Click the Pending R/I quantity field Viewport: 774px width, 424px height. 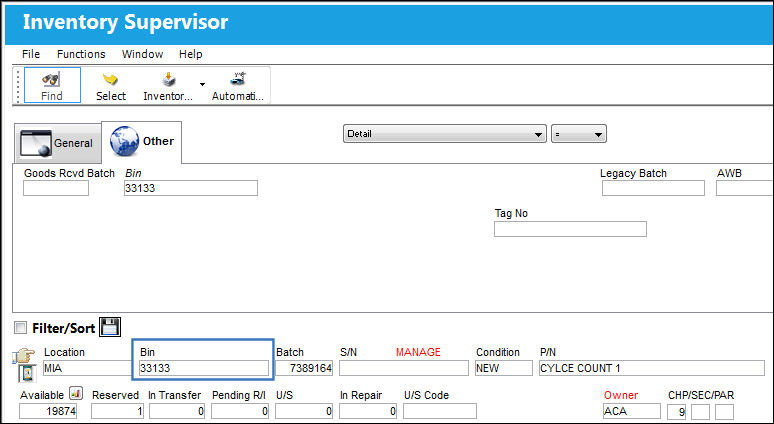tap(240, 411)
